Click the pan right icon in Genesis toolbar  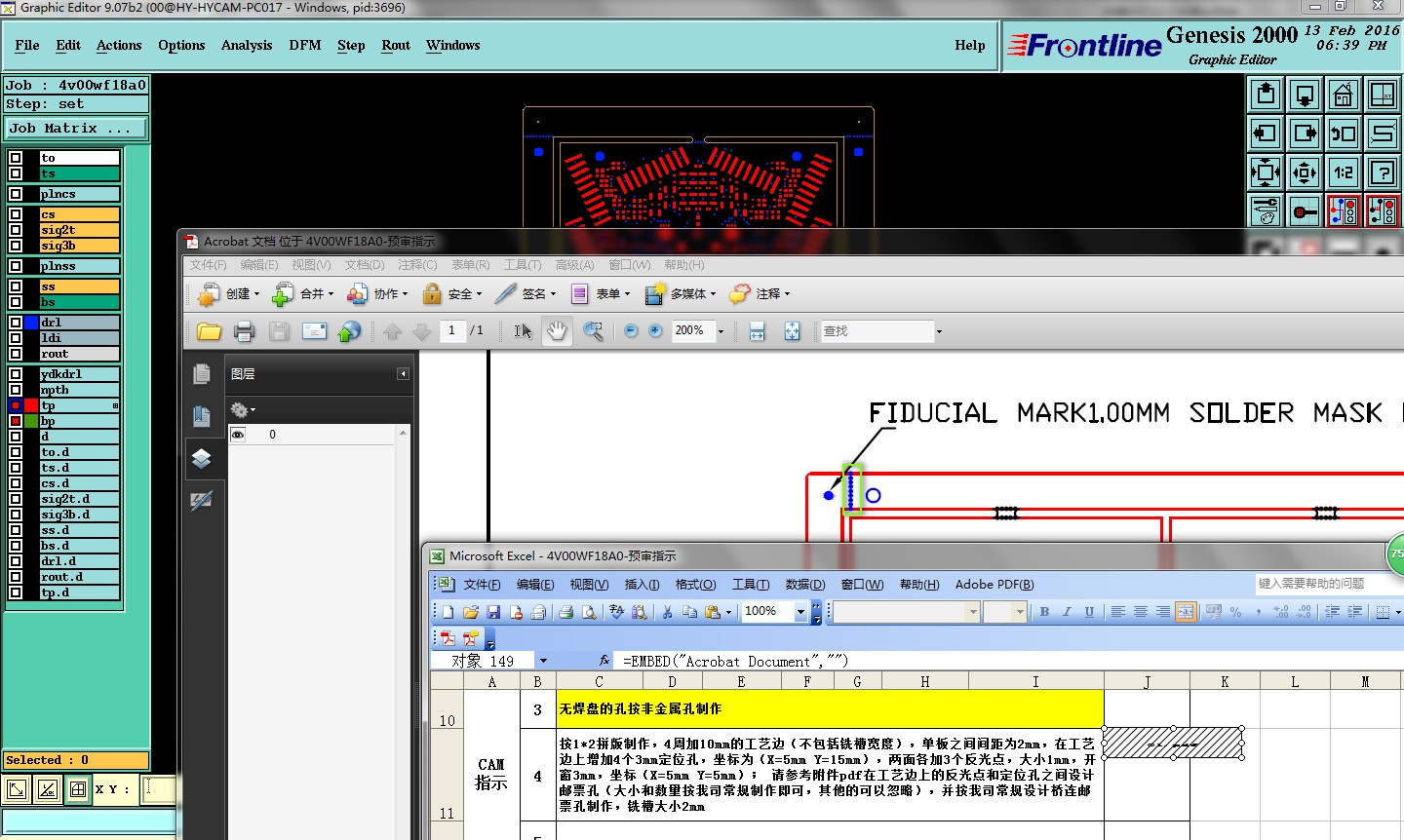tap(1305, 134)
